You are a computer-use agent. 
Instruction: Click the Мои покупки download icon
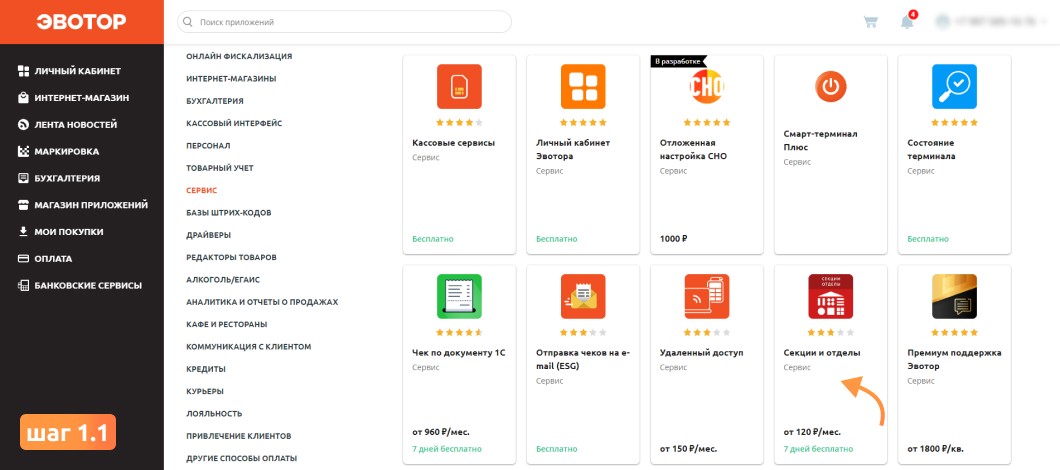coord(23,232)
